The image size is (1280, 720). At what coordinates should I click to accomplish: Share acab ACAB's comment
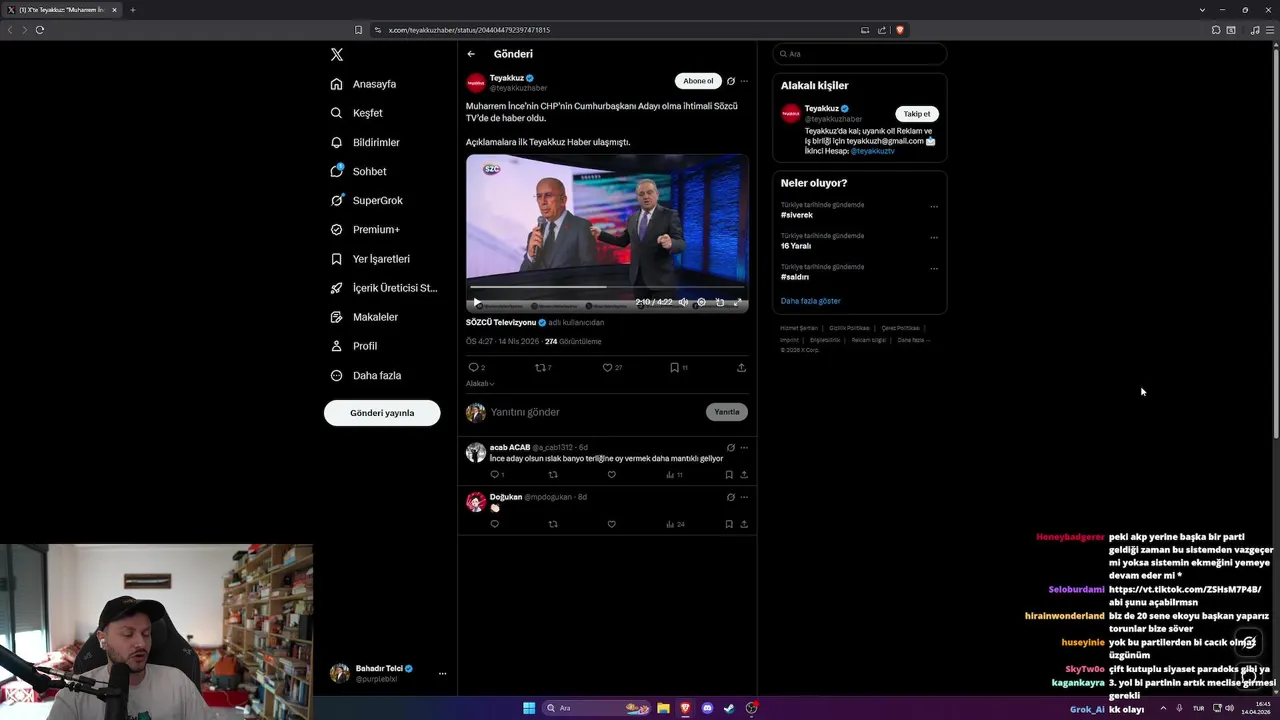(744, 475)
